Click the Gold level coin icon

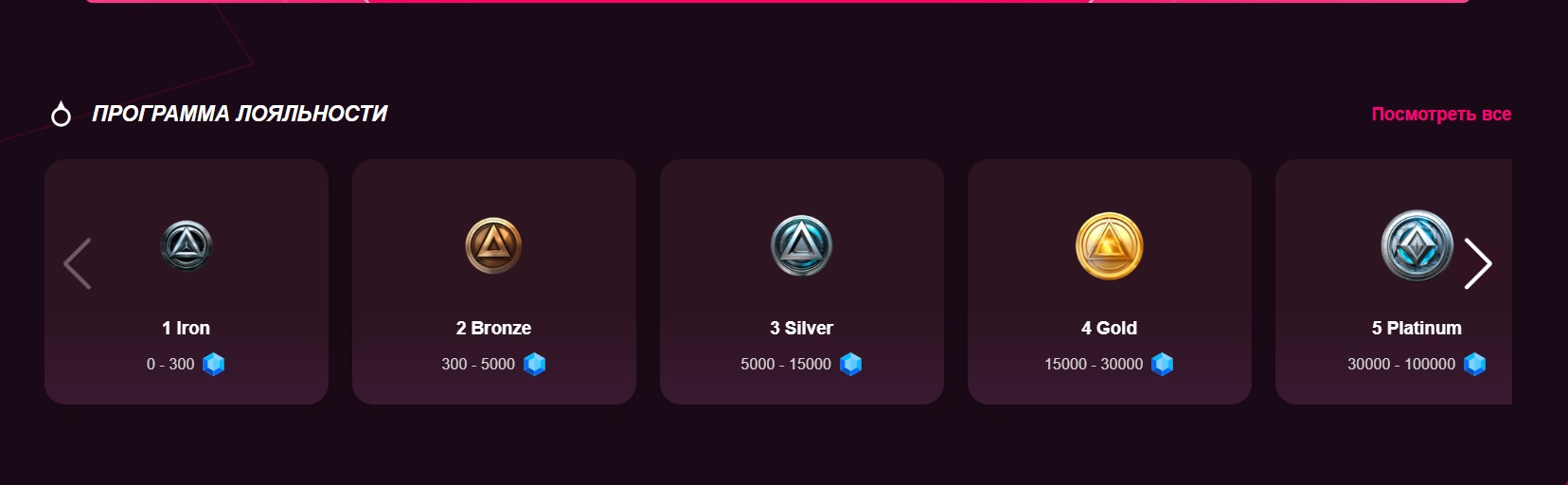pos(1109,245)
